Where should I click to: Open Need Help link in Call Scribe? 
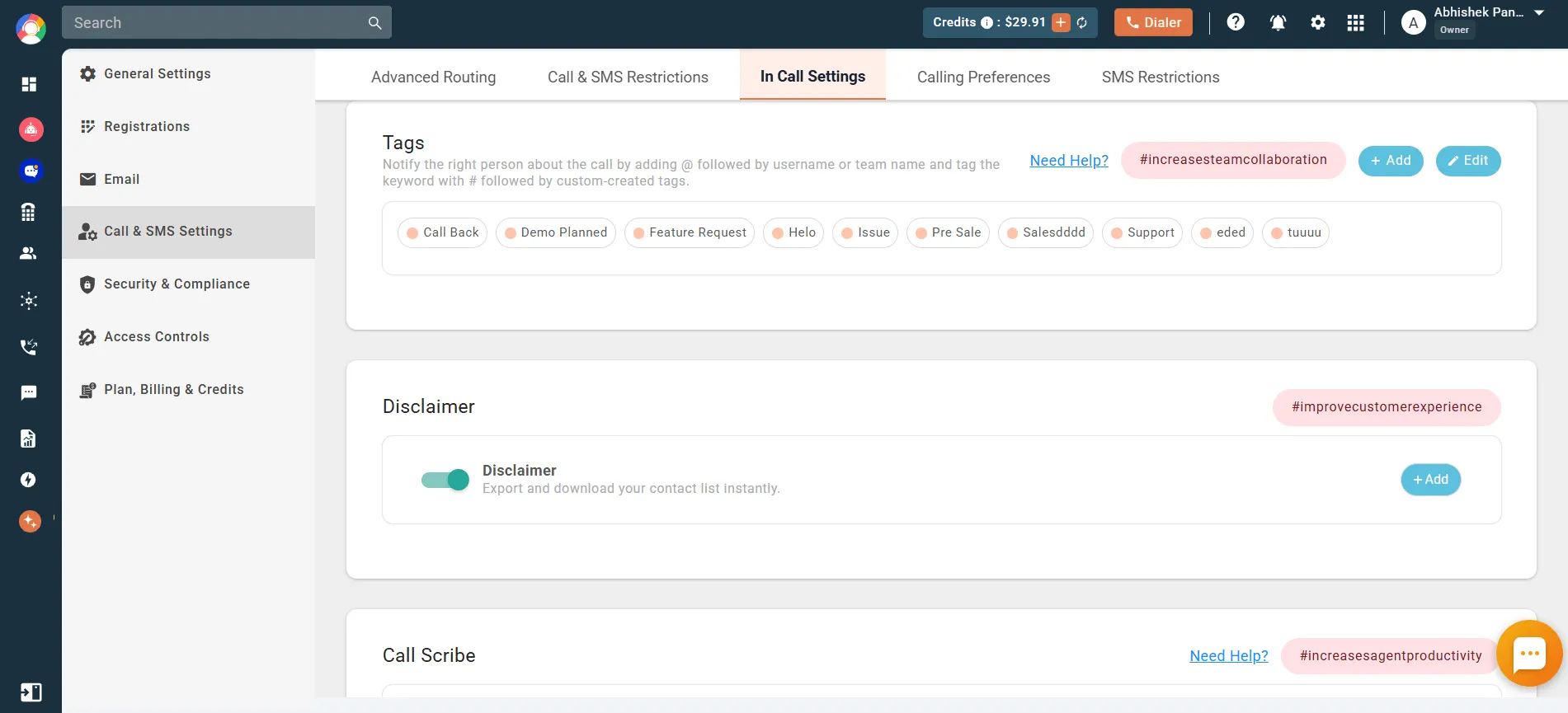(1229, 656)
